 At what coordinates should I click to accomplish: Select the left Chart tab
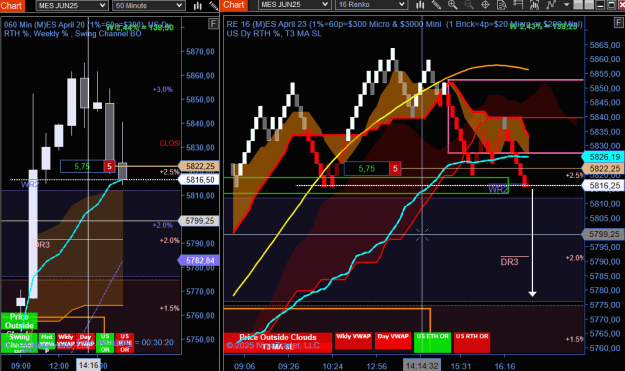tap(12, 6)
